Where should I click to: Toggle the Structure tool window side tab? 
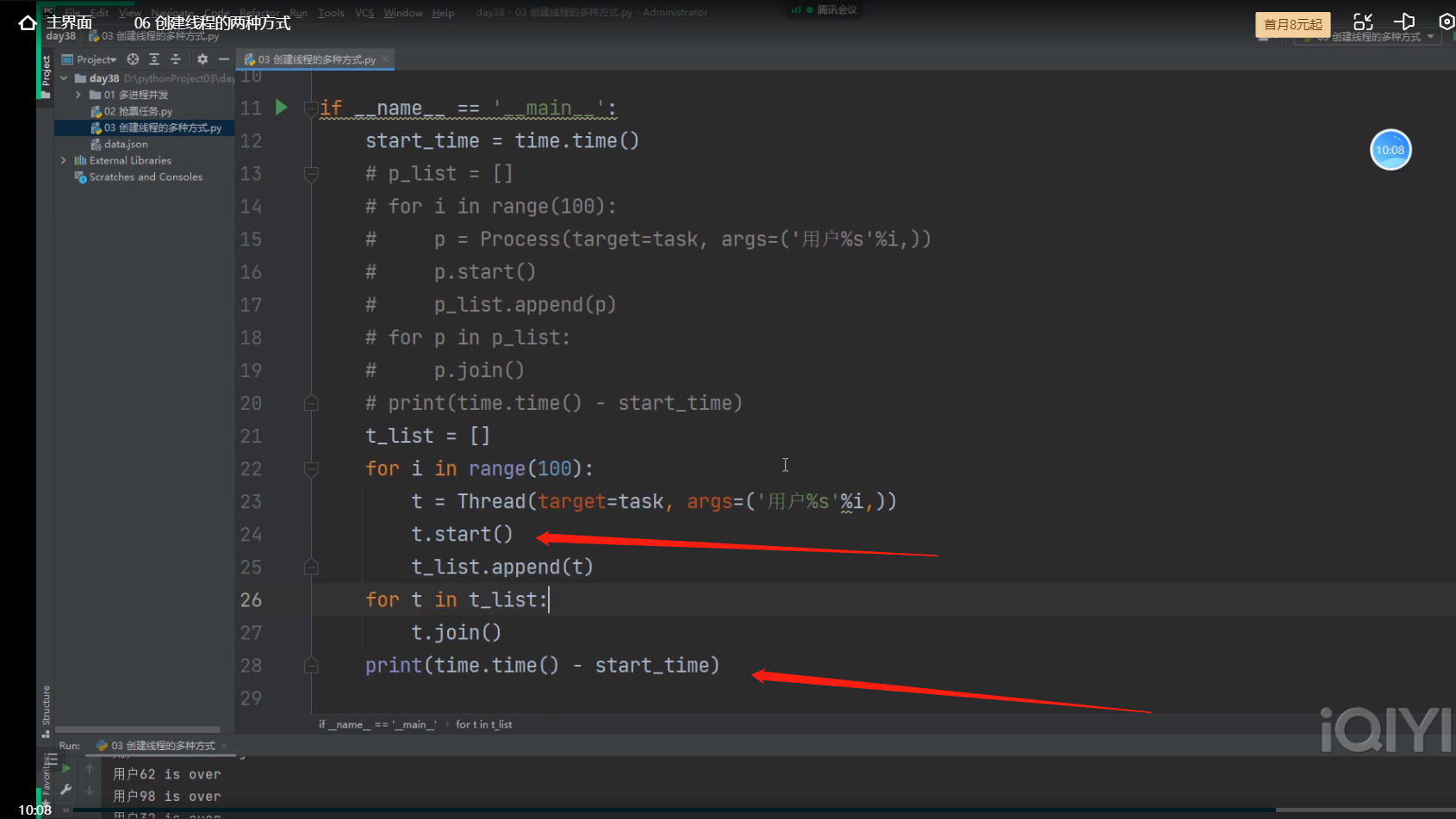[46, 711]
